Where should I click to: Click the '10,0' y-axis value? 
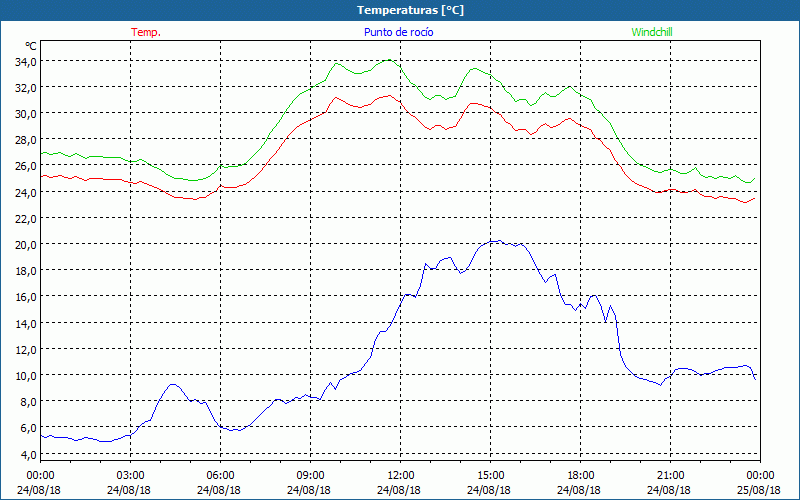pyautogui.click(x=26, y=376)
